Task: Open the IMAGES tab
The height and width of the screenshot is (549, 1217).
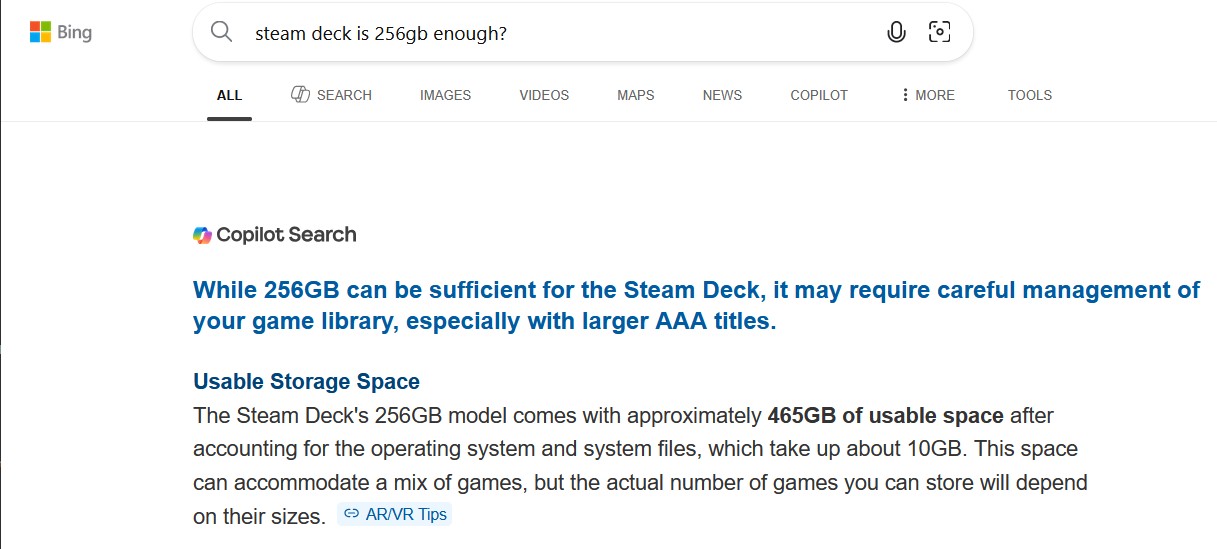Action: [445, 95]
